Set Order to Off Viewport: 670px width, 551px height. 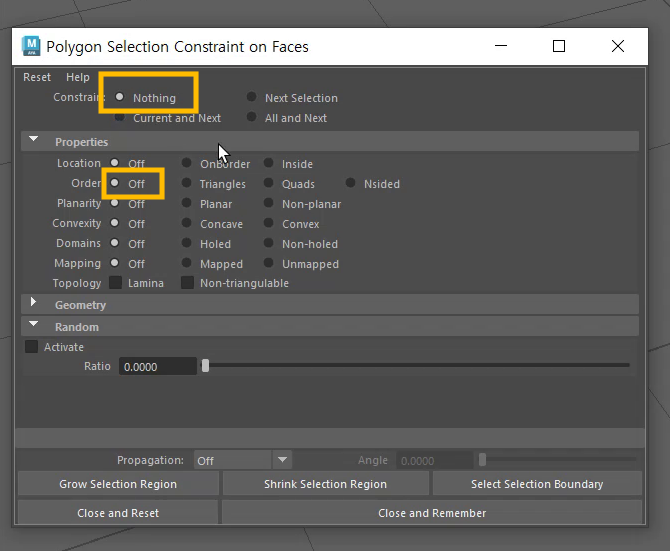(114, 183)
